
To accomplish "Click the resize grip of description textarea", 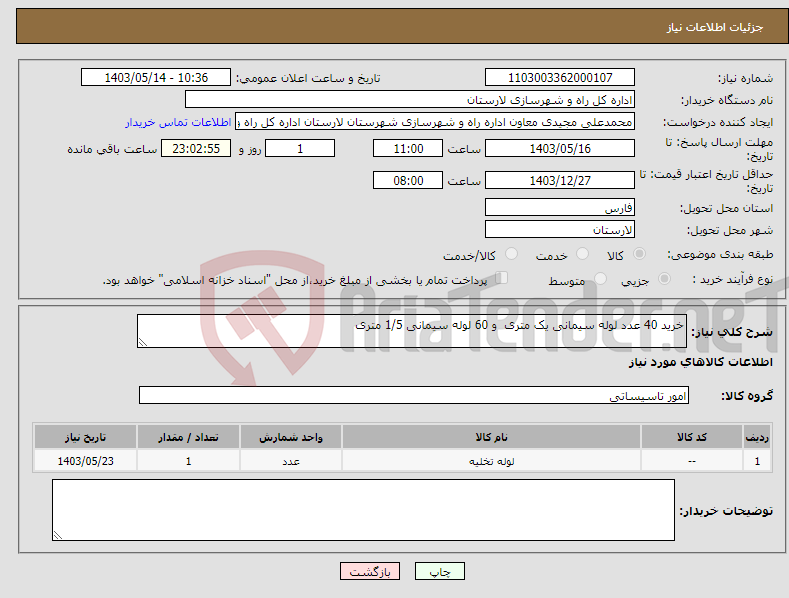I will pyautogui.click(x=142, y=342).
